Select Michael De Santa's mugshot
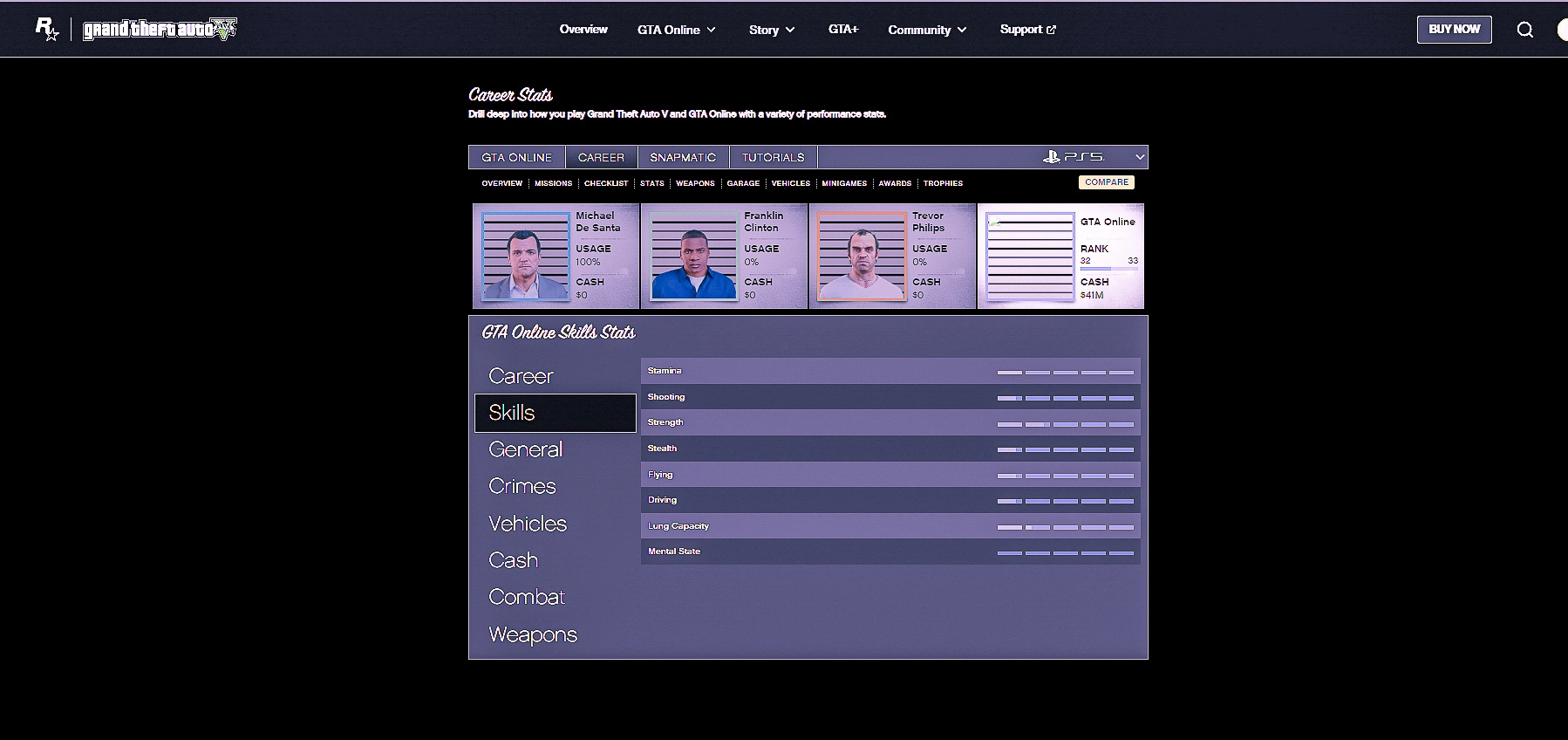 tap(525, 257)
